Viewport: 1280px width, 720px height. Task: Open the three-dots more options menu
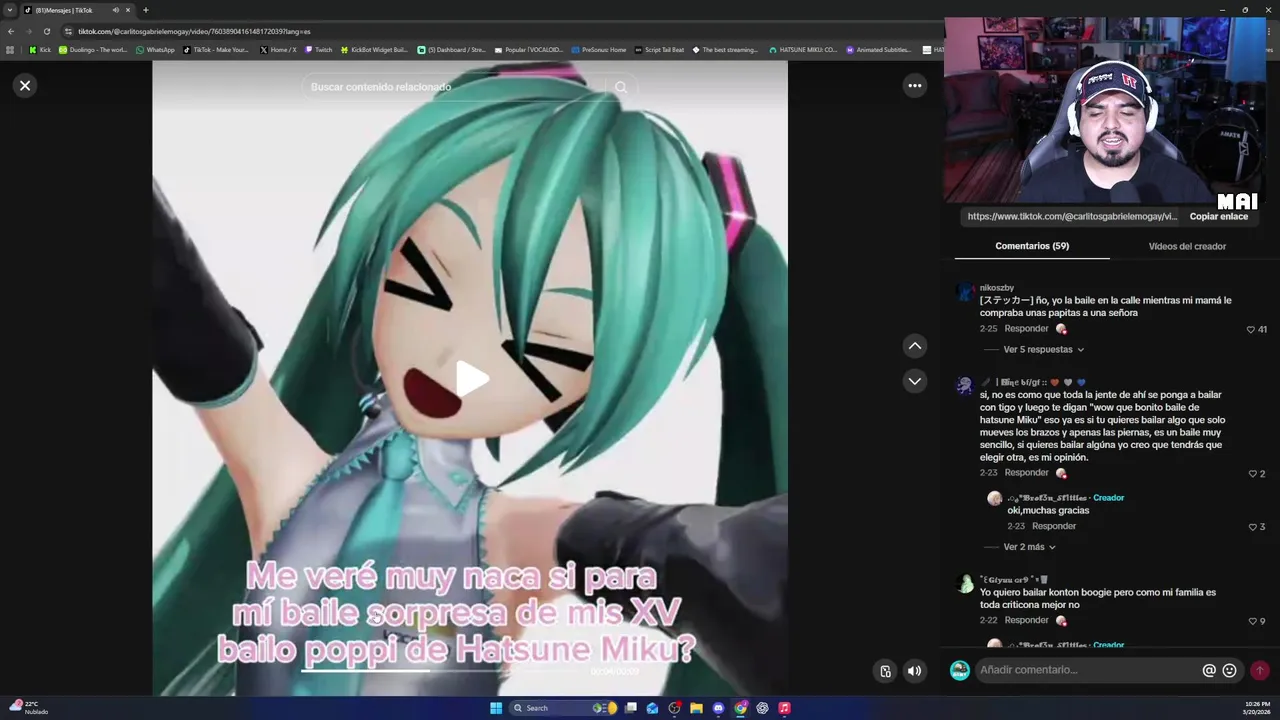(x=914, y=86)
